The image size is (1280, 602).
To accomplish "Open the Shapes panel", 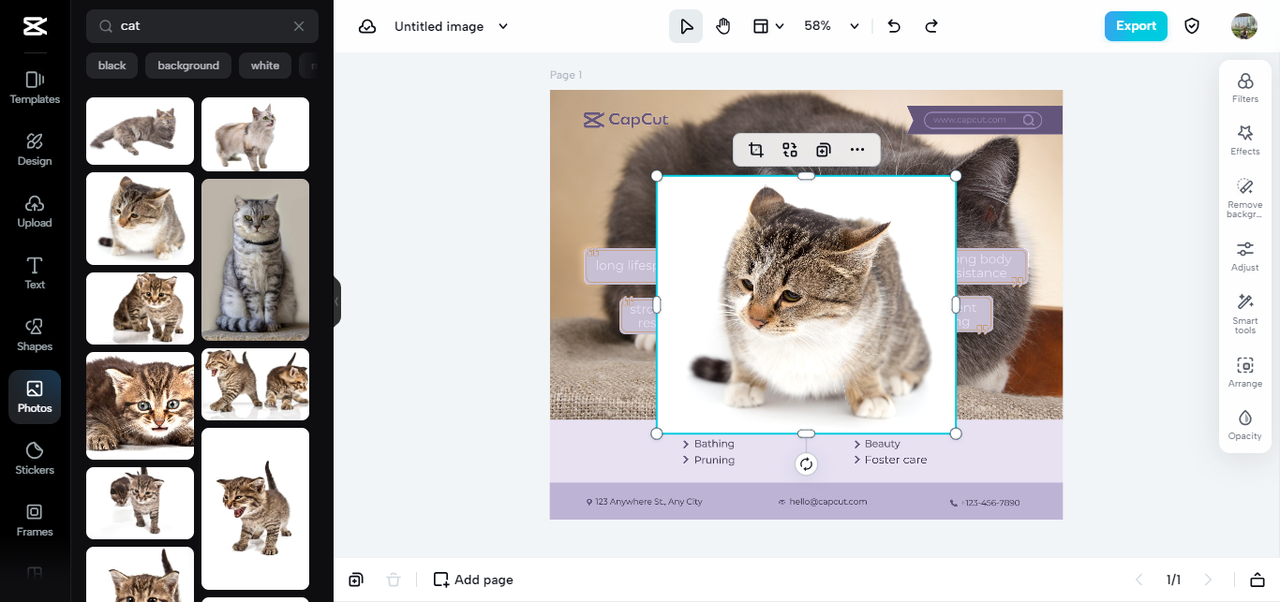I will [35, 335].
